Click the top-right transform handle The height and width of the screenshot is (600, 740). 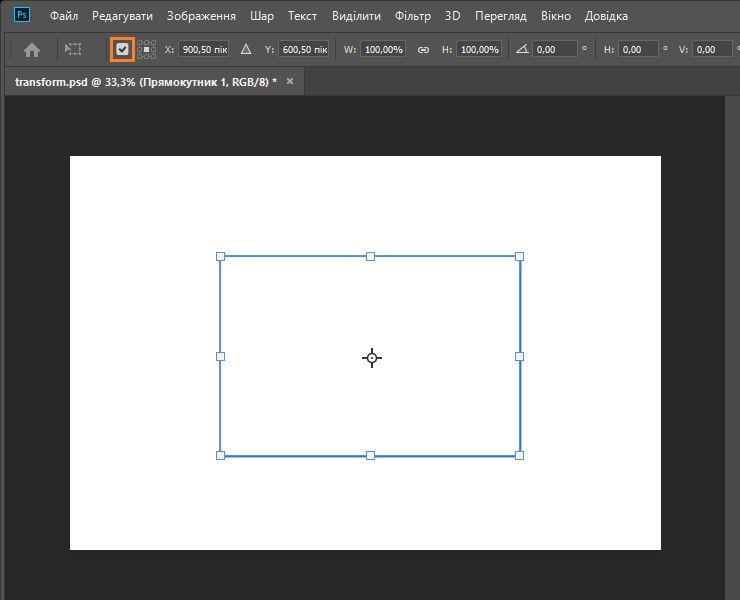point(519,256)
